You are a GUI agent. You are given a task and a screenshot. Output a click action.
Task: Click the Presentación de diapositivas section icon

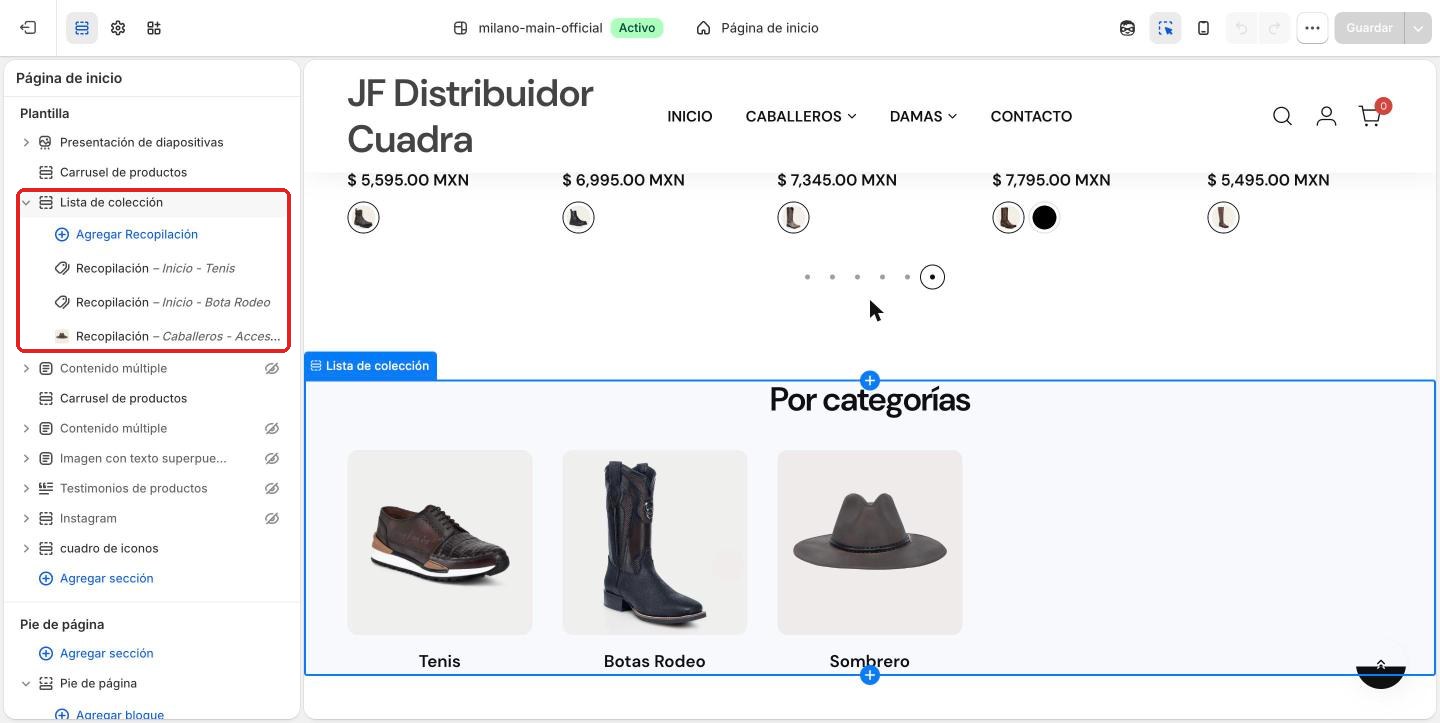tap(45, 142)
